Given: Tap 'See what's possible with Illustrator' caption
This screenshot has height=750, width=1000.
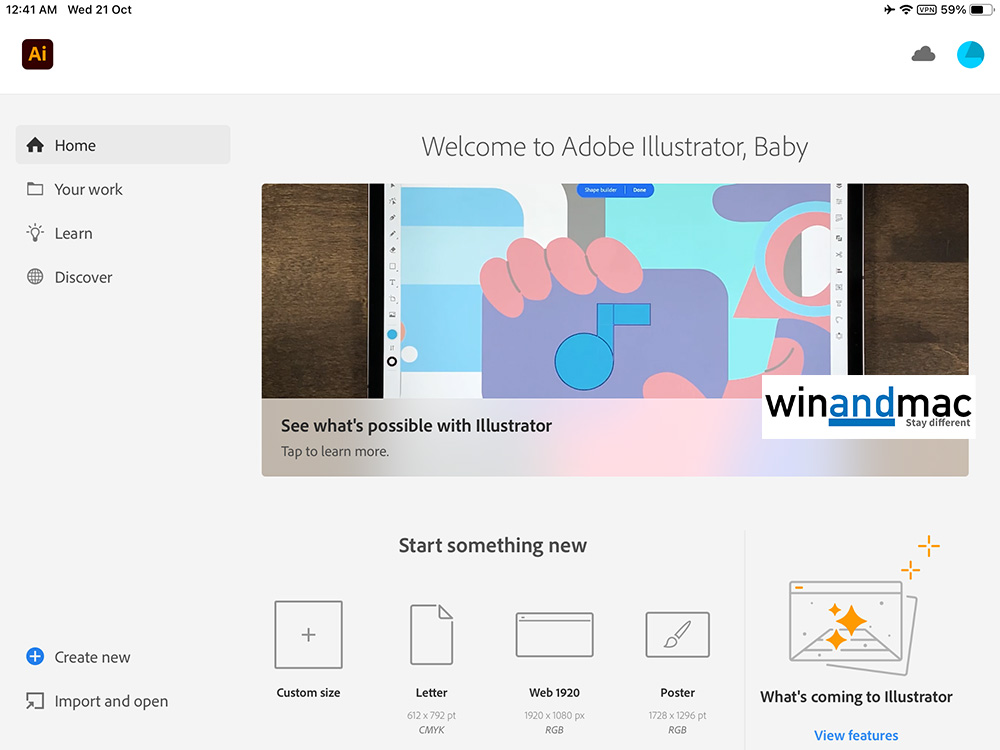Looking at the screenshot, I should point(416,426).
